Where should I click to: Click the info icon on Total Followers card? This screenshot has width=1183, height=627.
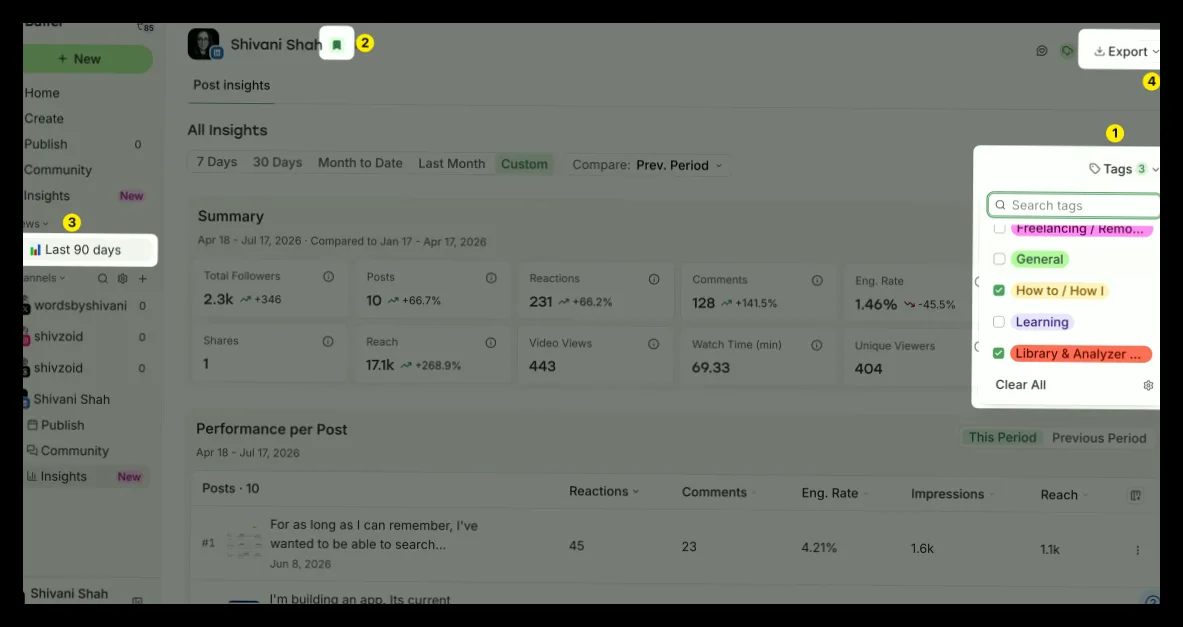coord(328,277)
